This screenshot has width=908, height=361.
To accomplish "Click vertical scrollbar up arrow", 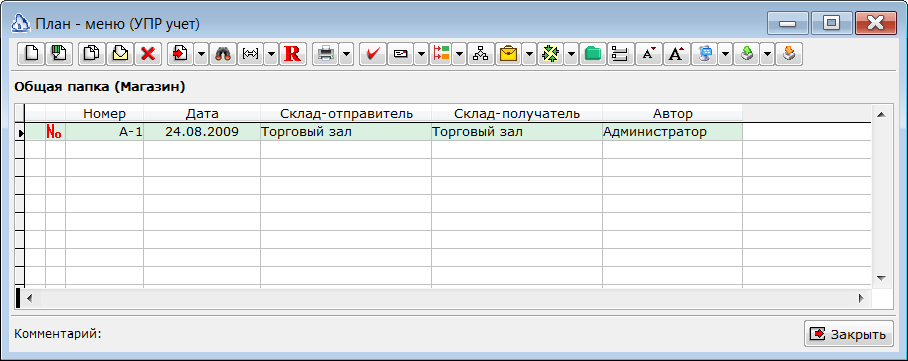I will click(881, 115).
